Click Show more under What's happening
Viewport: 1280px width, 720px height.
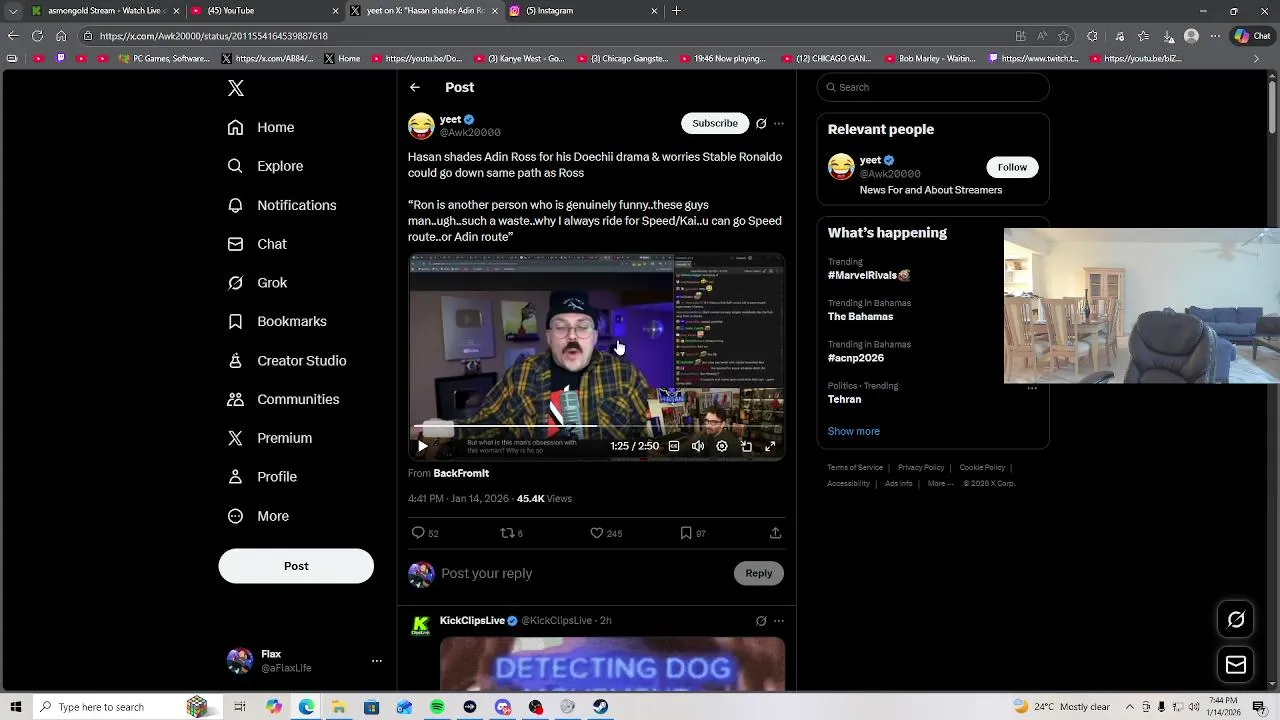click(x=854, y=431)
